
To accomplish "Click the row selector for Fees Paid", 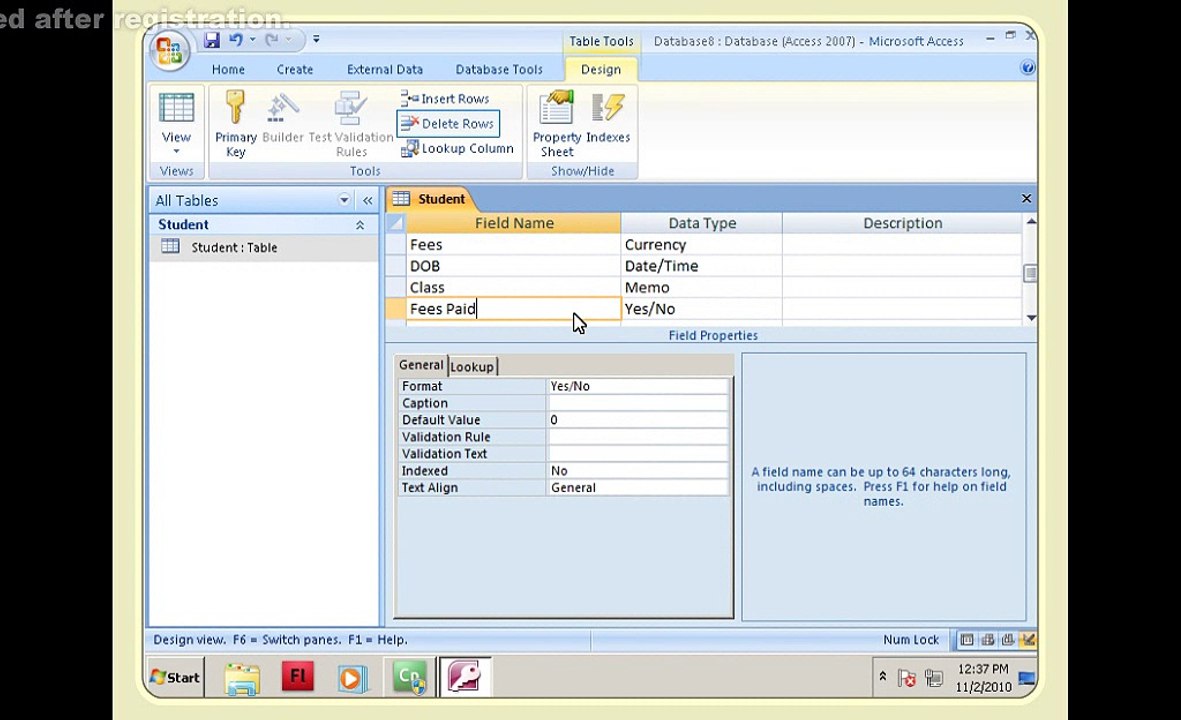I will (395, 309).
